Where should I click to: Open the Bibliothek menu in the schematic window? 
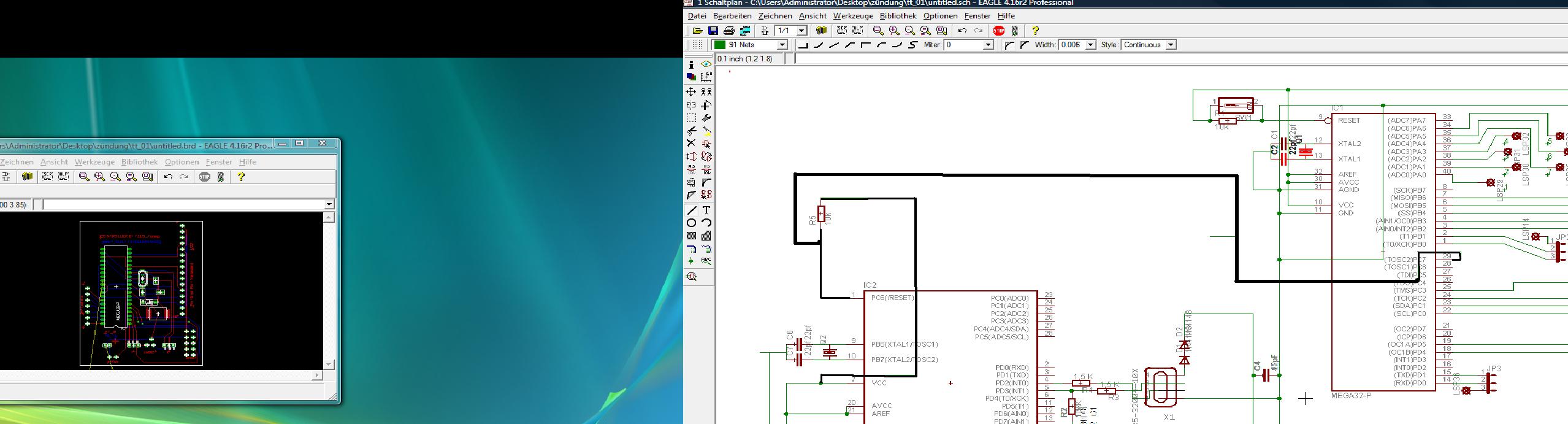898,16
